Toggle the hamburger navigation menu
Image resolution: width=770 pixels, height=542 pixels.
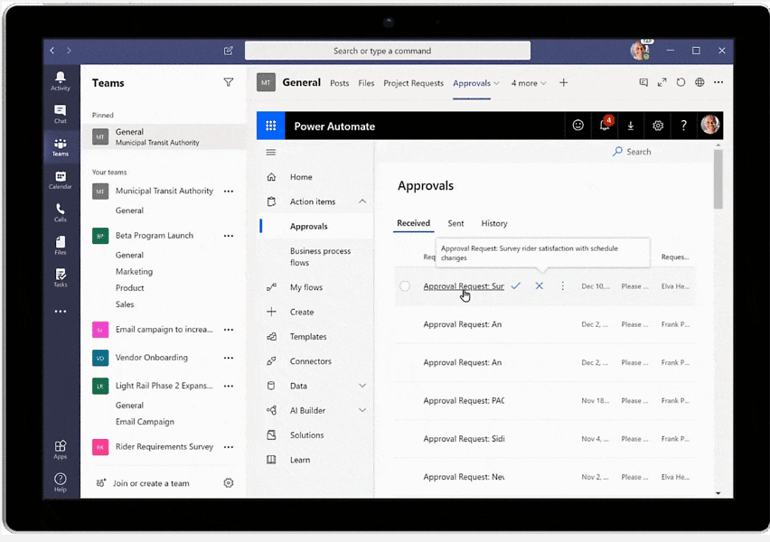click(x=271, y=152)
